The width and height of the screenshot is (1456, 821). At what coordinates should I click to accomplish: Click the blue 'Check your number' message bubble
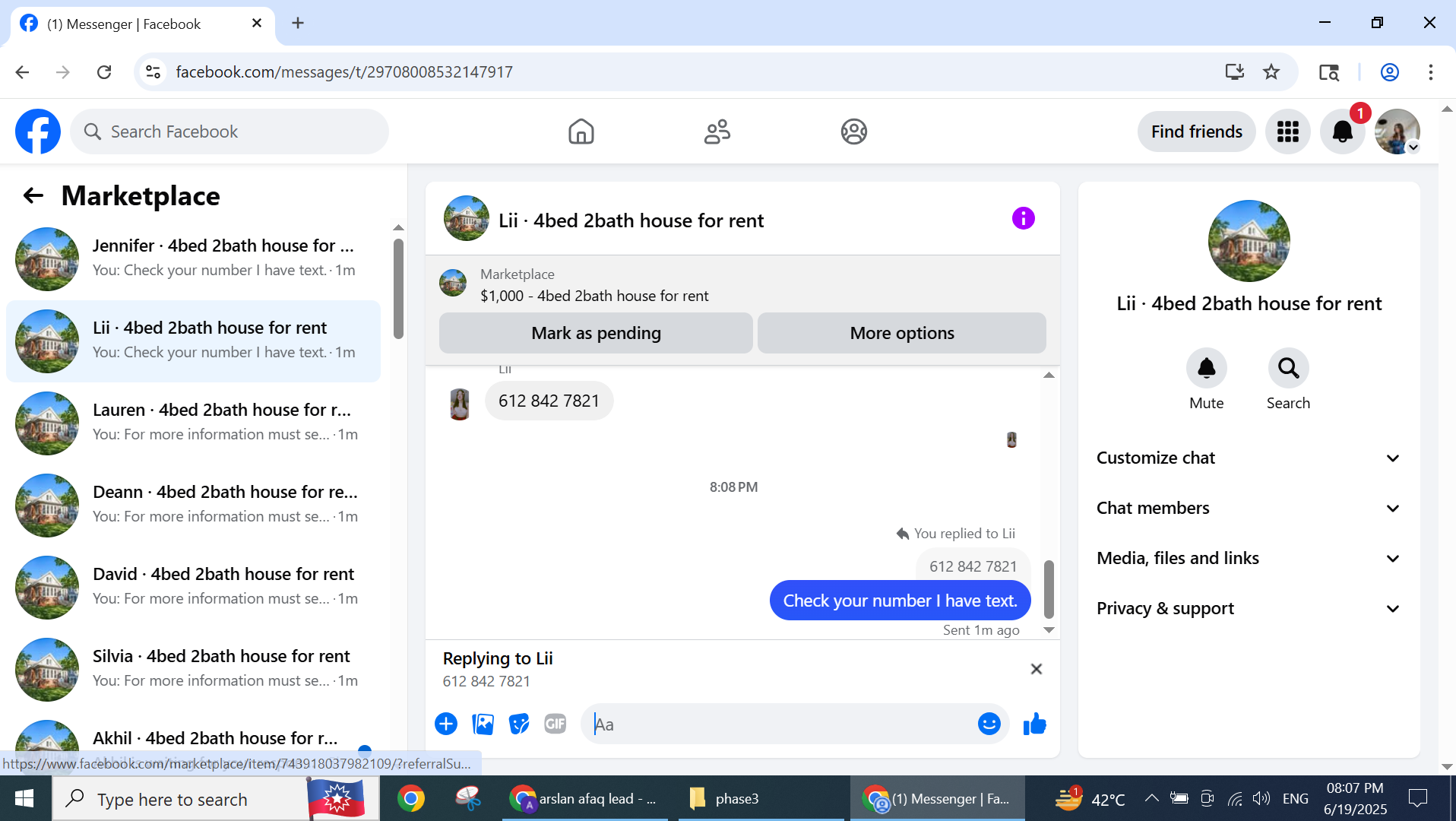pyautogui.click(x=900, y=601)
